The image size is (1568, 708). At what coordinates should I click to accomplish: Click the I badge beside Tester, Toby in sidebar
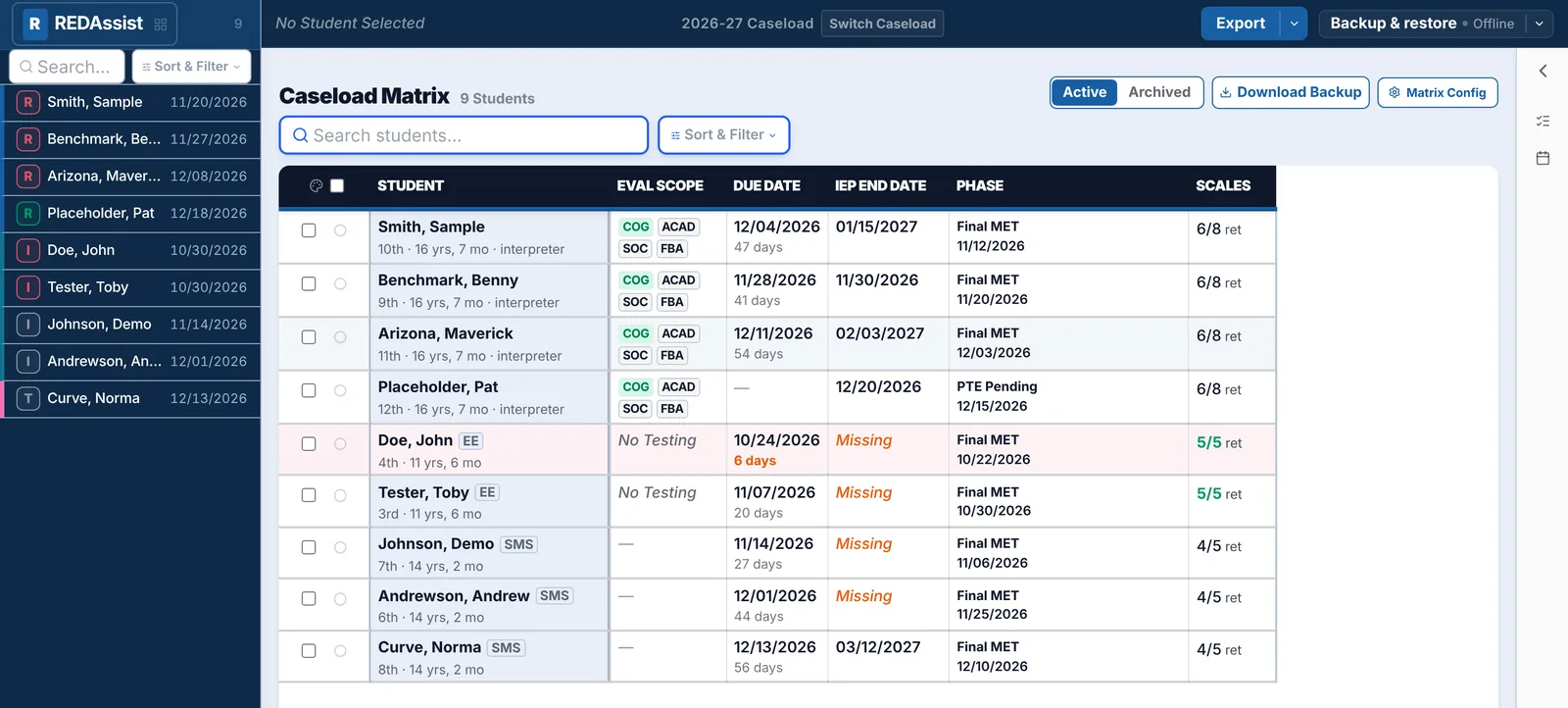pyautogui.click(x=28, y=287)
